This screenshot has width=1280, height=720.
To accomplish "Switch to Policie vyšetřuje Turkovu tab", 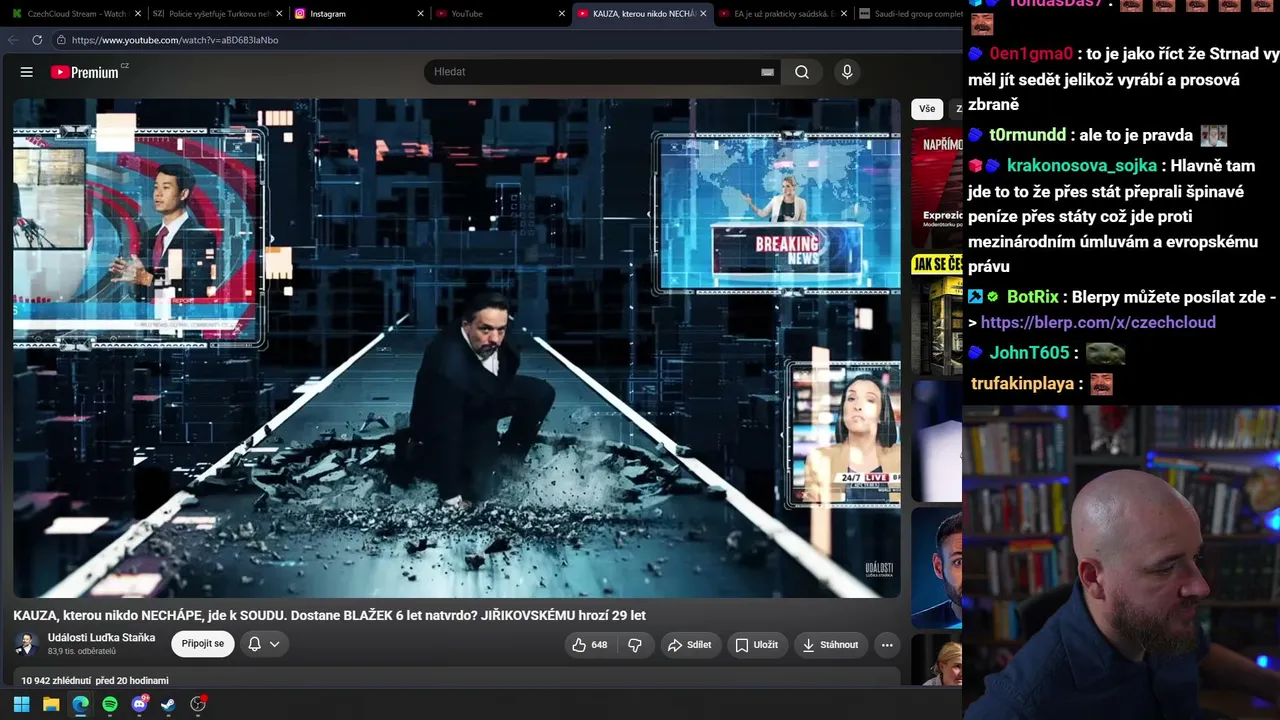I will (x=215, y=14).
